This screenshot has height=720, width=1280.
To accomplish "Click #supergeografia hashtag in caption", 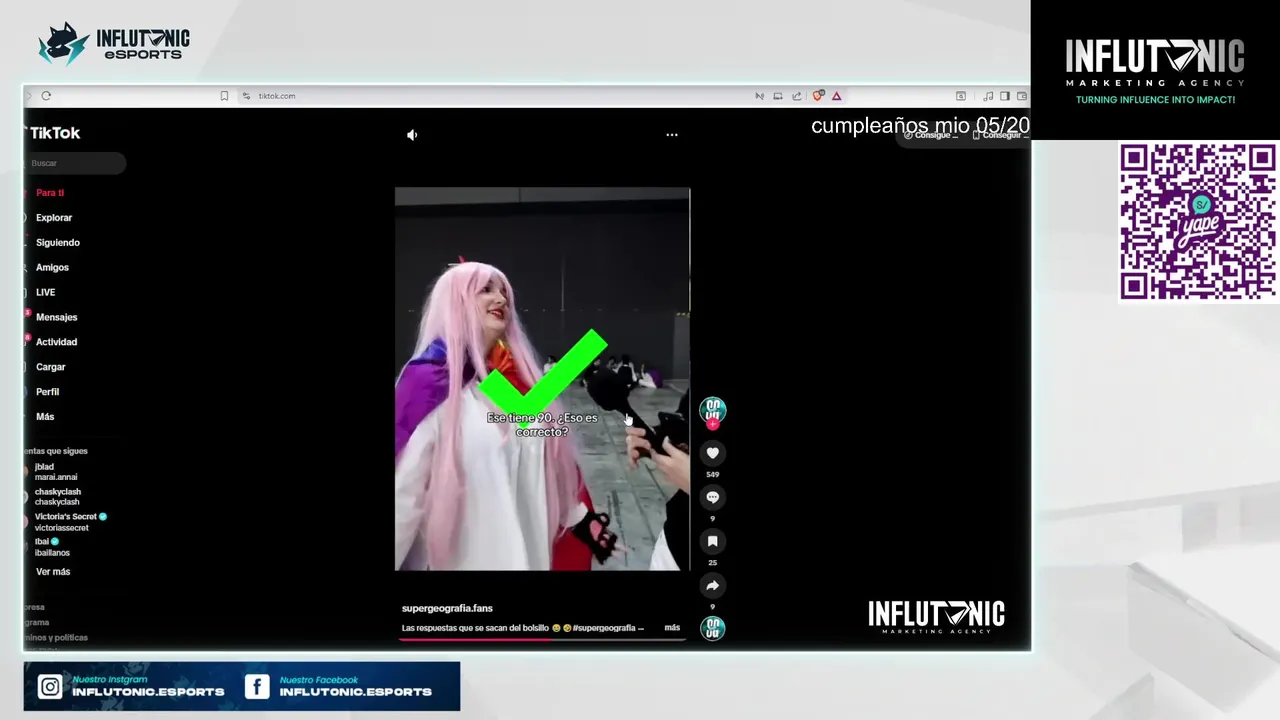I will coord(605,628).
